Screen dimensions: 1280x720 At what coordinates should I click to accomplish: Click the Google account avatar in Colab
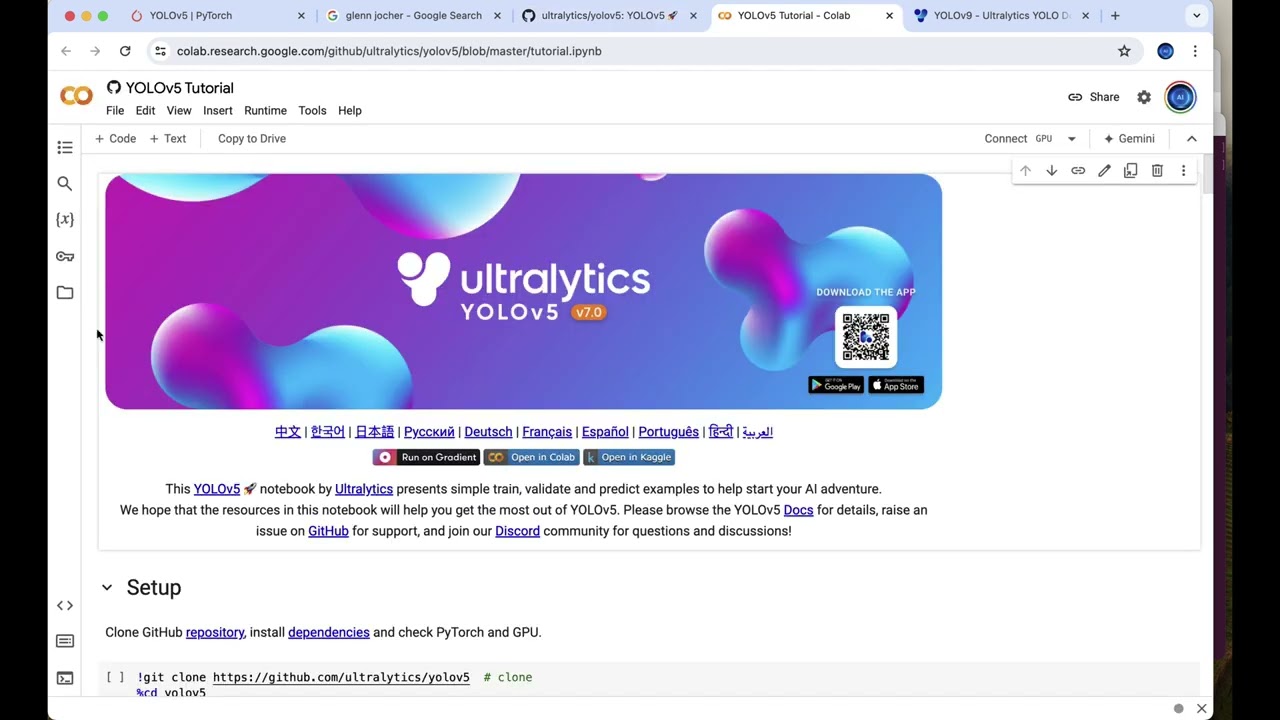(x=1180, y=97)
